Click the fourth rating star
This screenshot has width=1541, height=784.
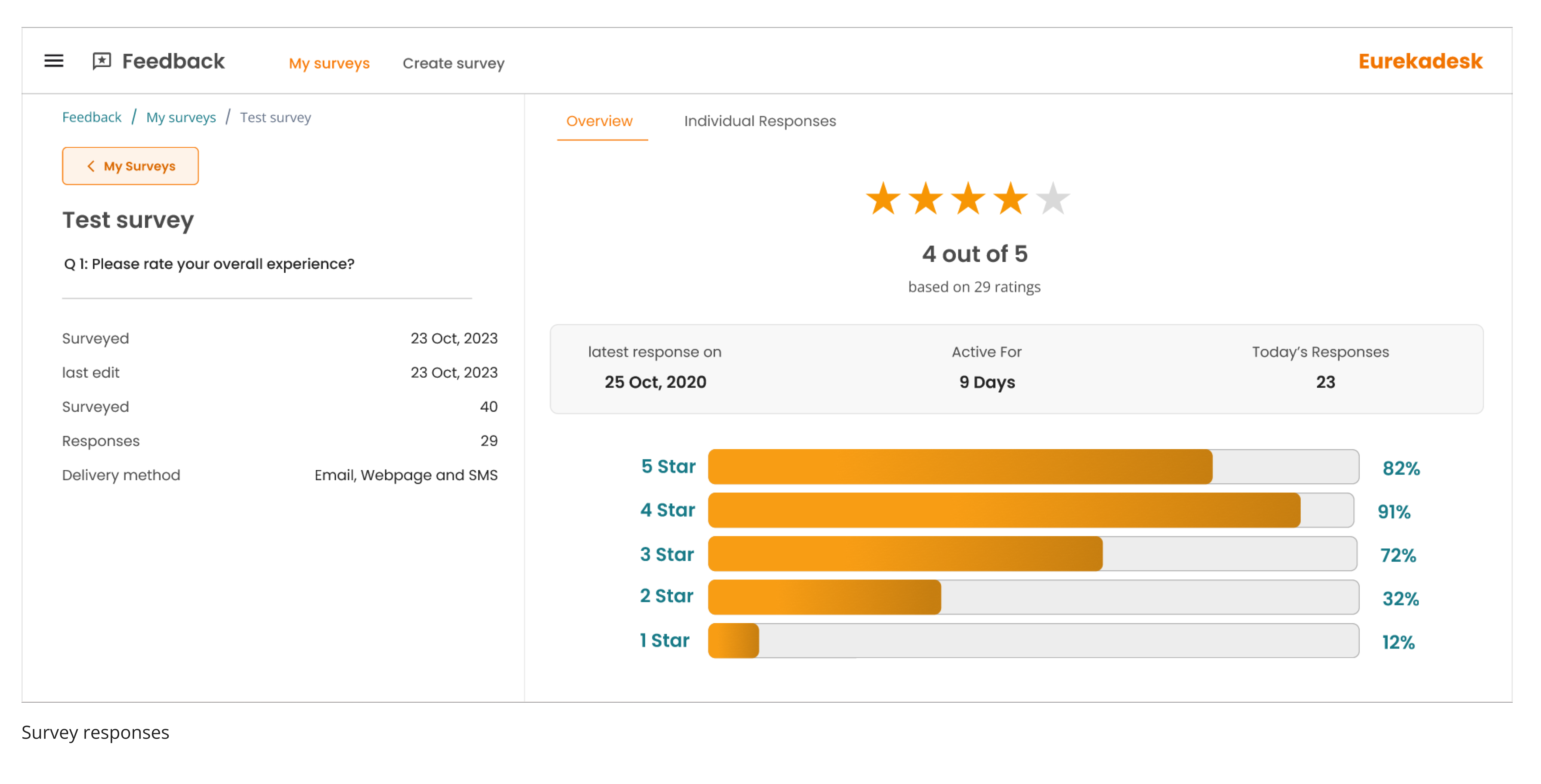click(x=1010, y=199)
